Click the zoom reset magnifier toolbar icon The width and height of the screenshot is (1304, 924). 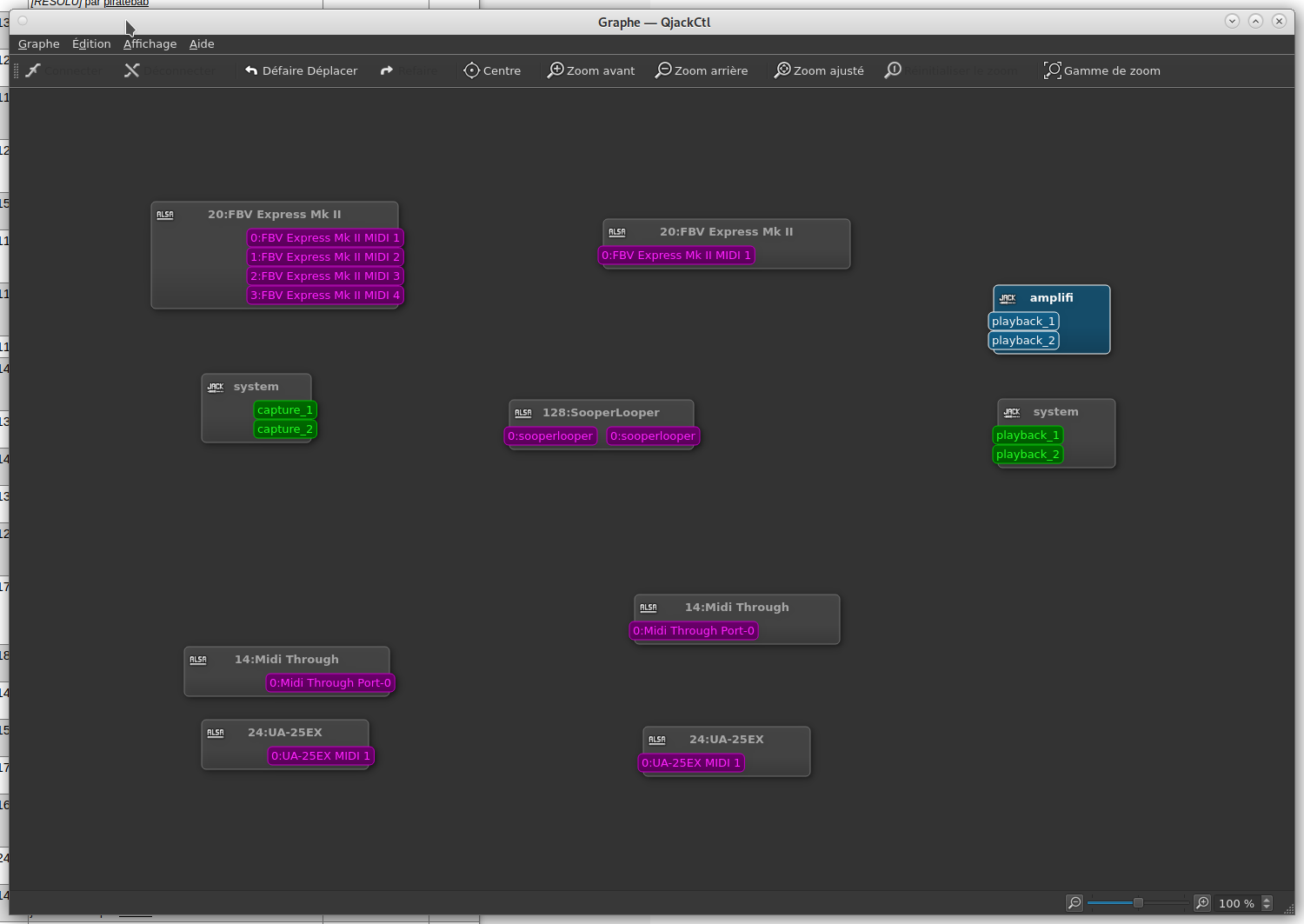(x=893, y=70)
